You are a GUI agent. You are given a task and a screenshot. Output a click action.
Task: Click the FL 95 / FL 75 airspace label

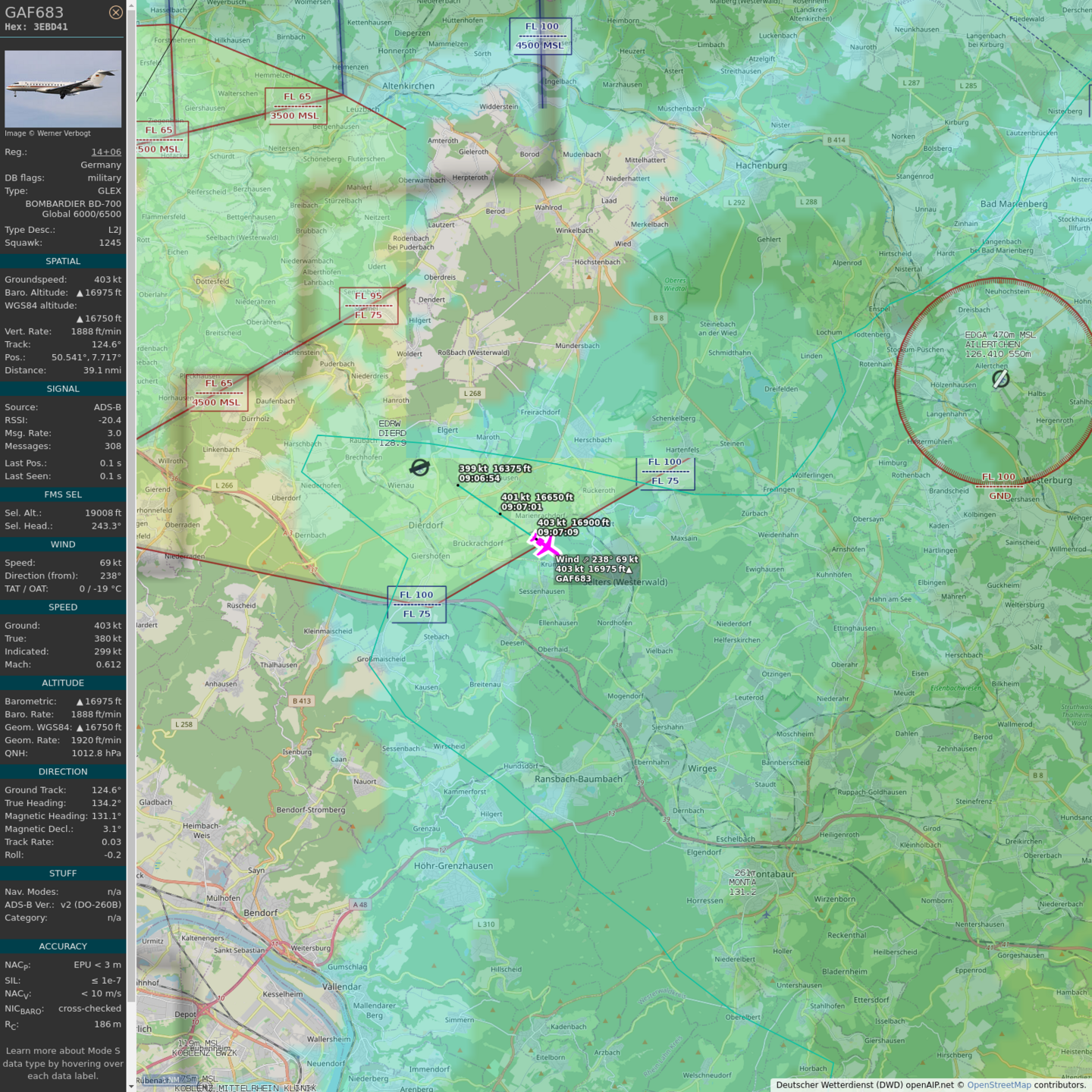pos(369,306)
